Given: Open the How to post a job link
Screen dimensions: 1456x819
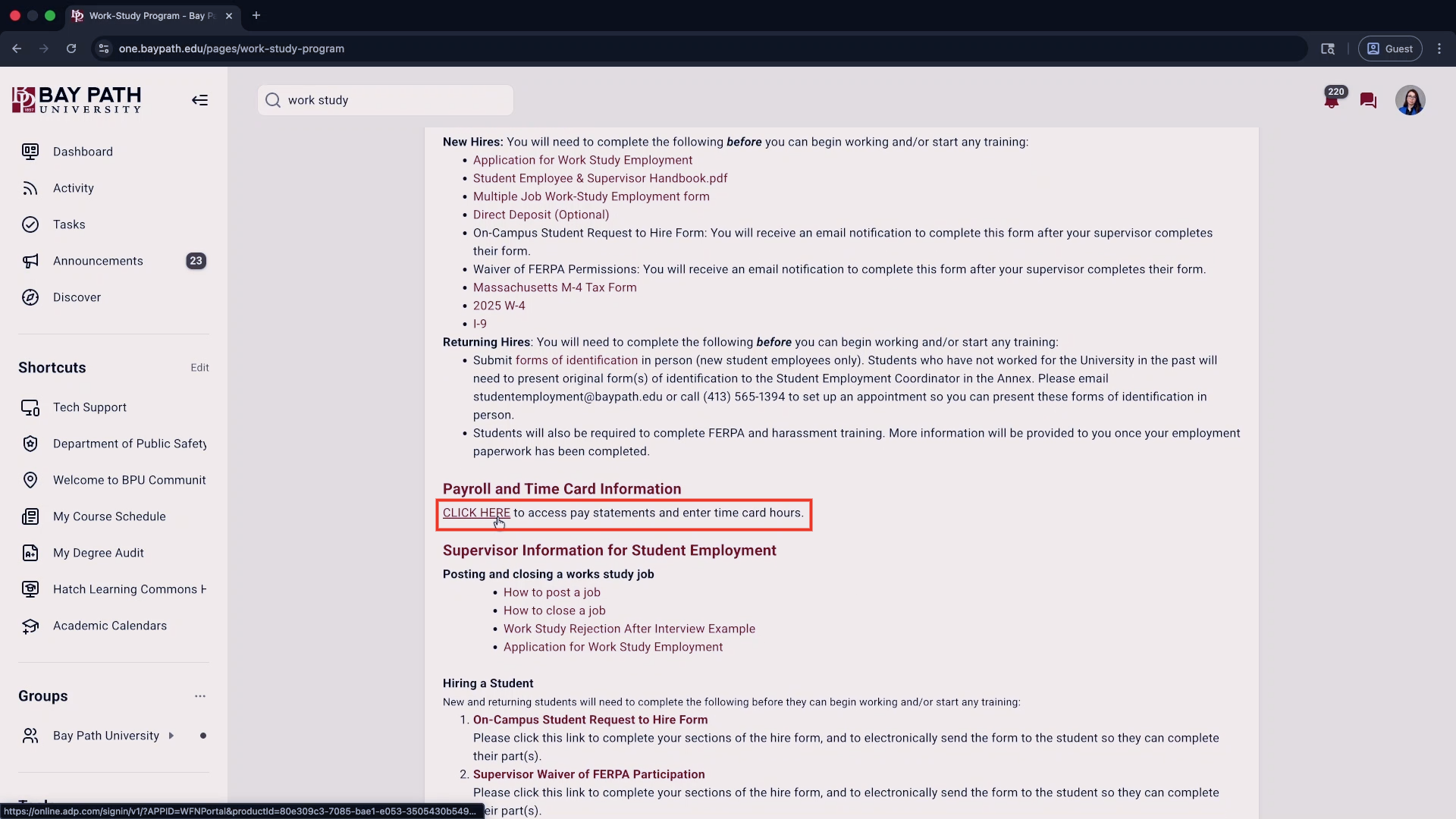Looking at the screenshot, I should 551,592.
